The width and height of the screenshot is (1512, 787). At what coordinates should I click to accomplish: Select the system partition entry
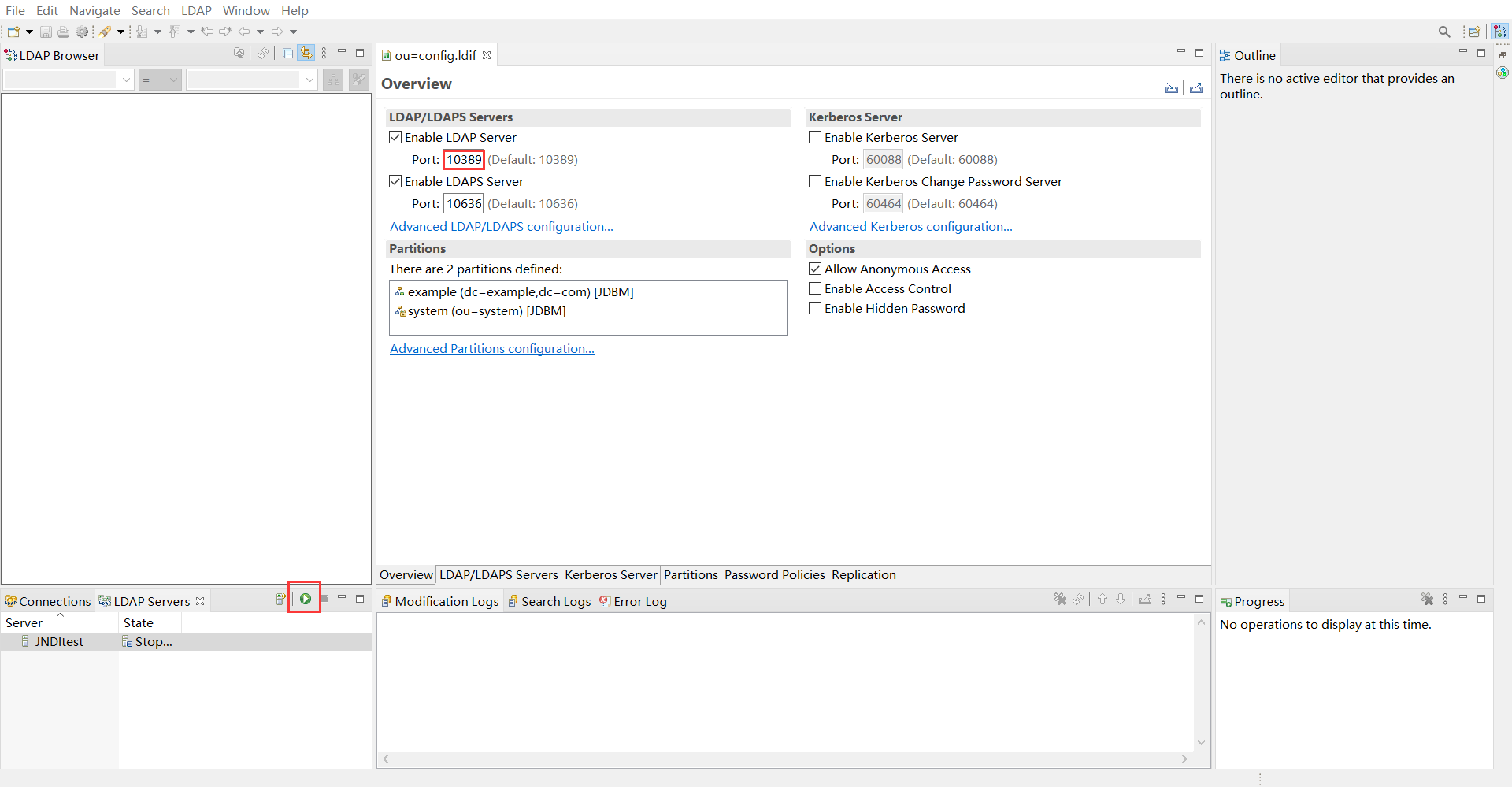pos(480,310)
